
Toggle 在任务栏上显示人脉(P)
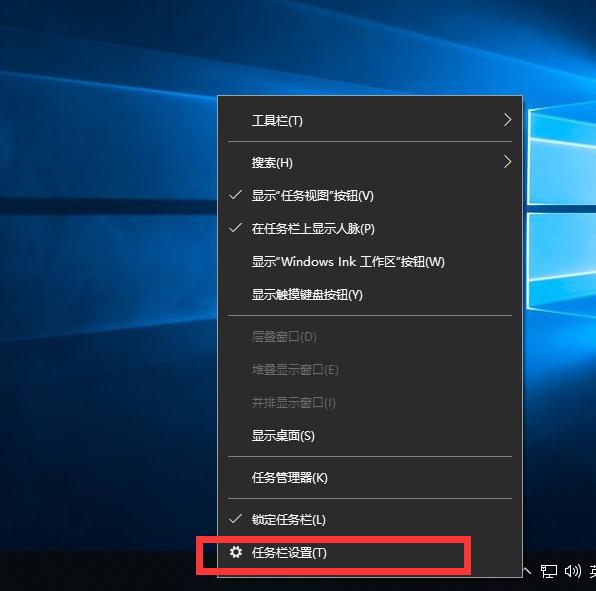click(x=370, y=228)
